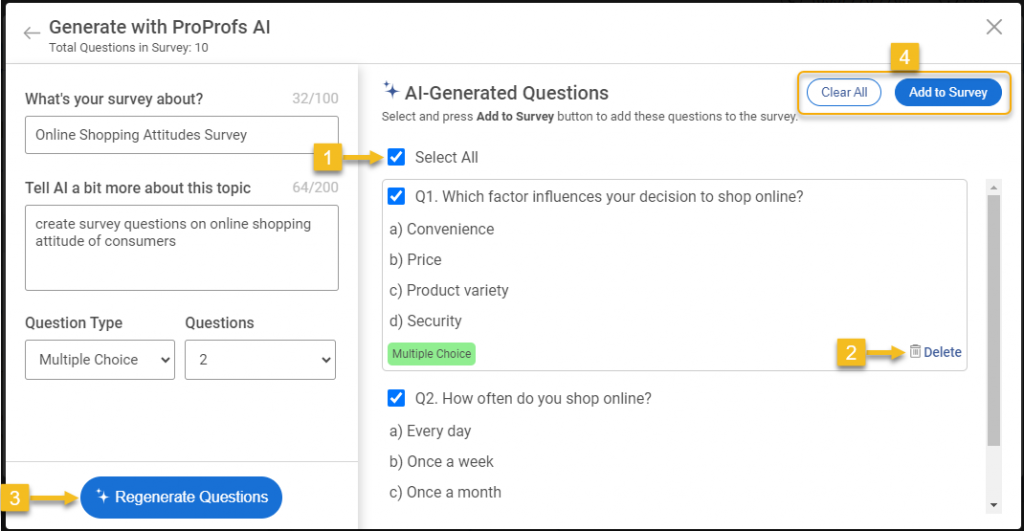Click the Regenerate Questions button

(181, 497)
